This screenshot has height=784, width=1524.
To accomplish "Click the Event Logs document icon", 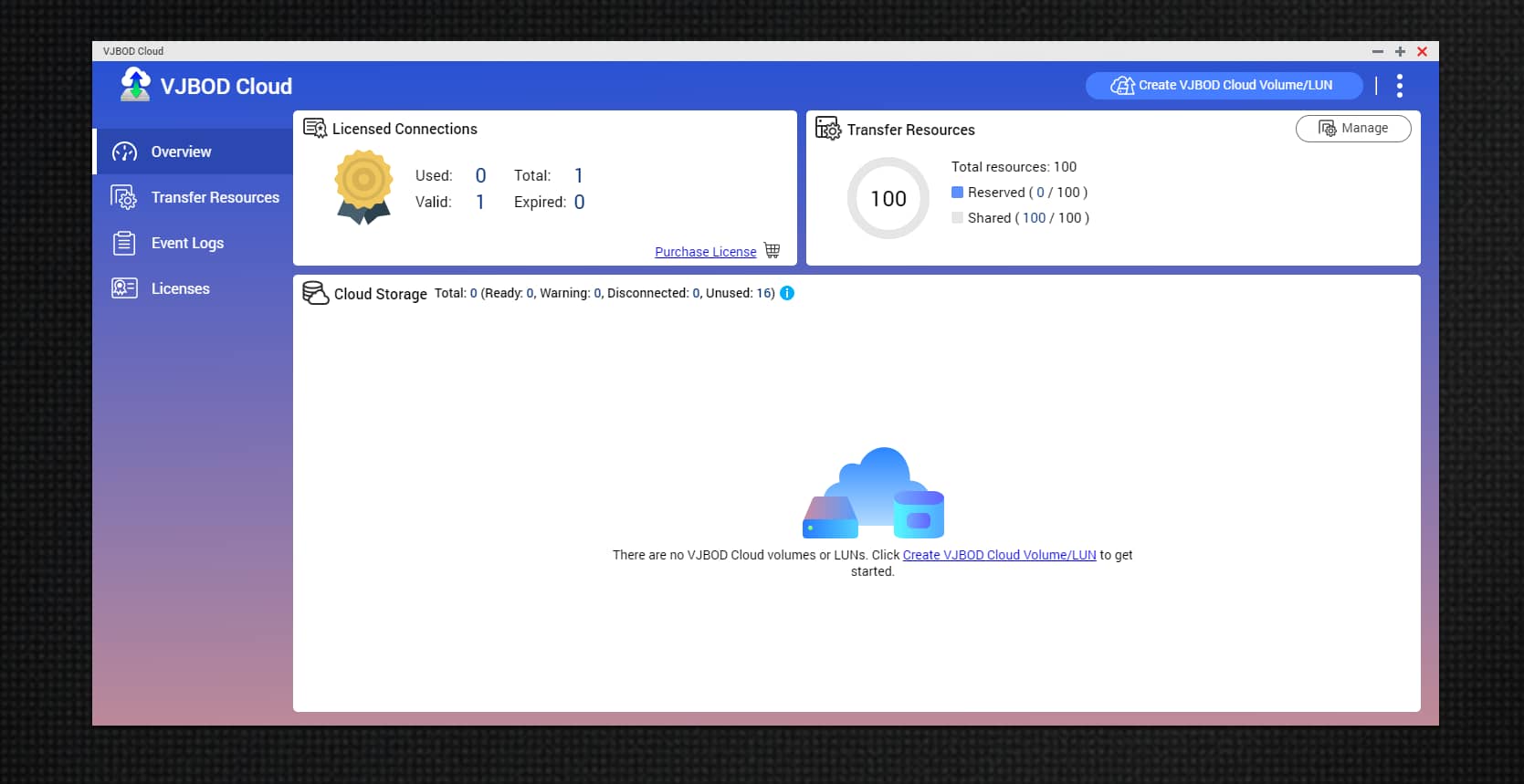I will [x=124, y=243].
